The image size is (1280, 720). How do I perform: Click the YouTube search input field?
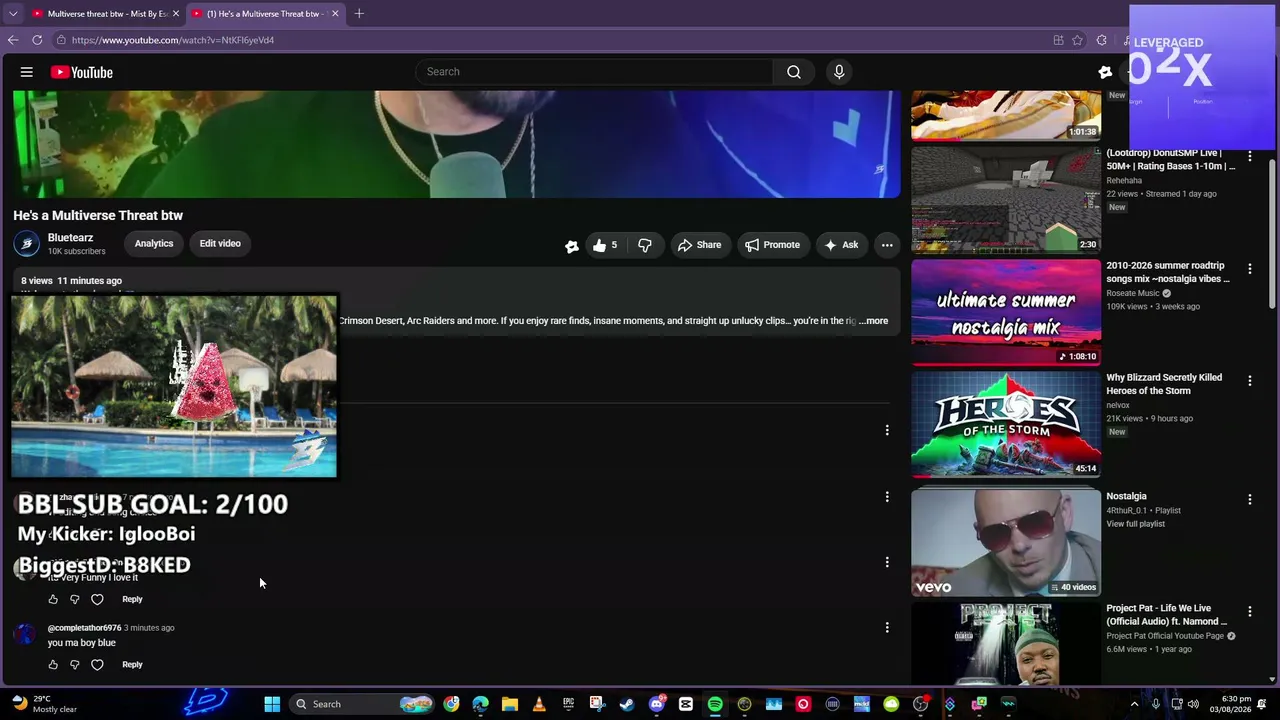(594, 72)
